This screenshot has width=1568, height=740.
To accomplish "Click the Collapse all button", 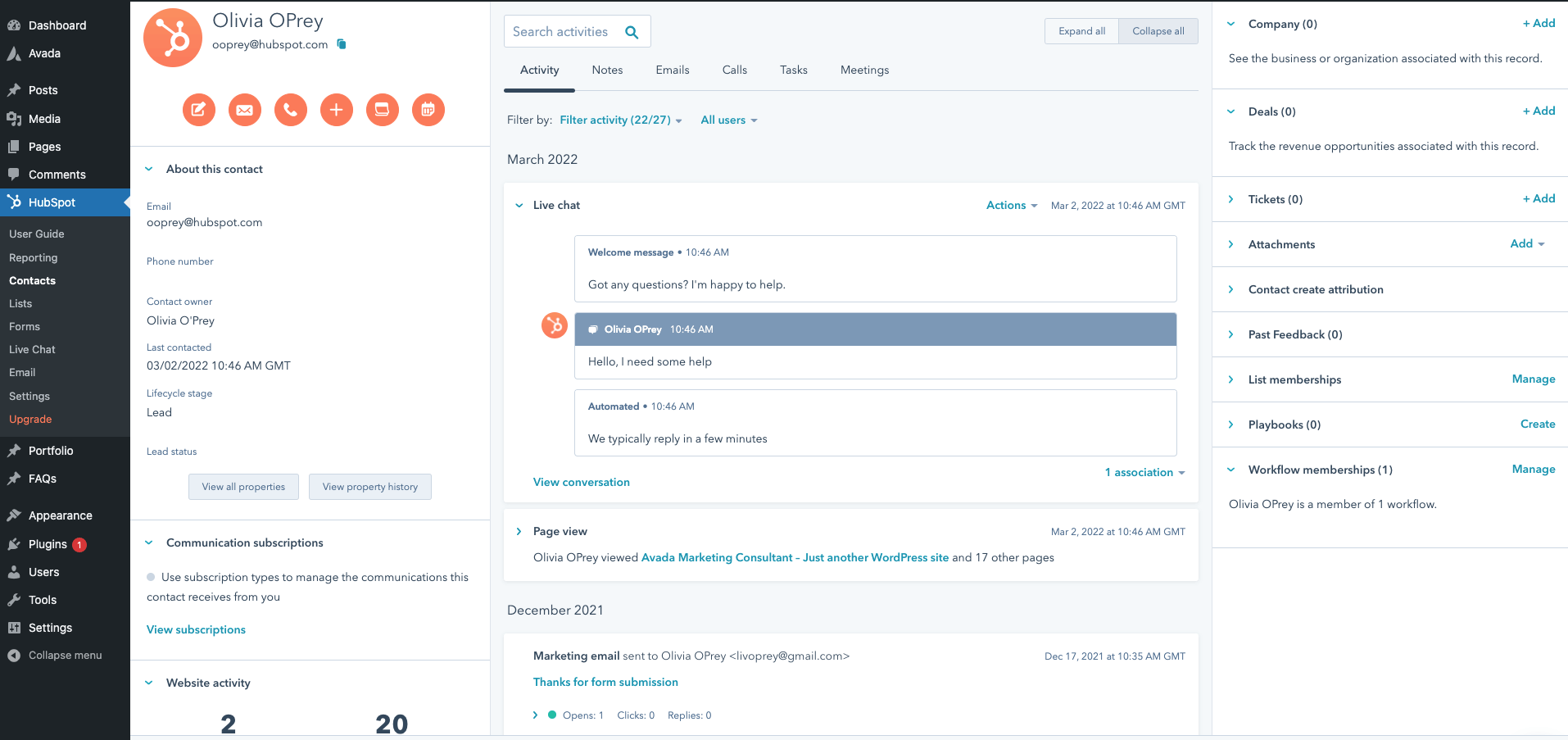I will tap(1158, 31).
